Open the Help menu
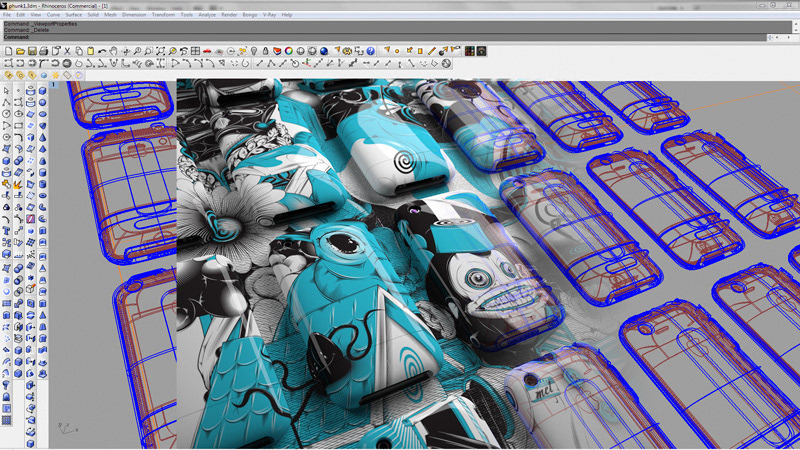 287,15
